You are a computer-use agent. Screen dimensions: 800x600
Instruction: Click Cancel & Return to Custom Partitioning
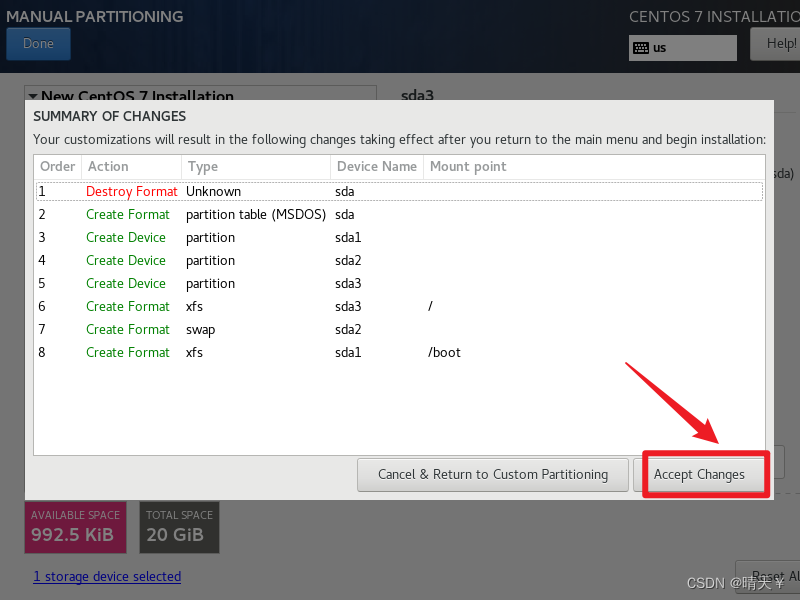pyautogui.click(x=493, y=474)
